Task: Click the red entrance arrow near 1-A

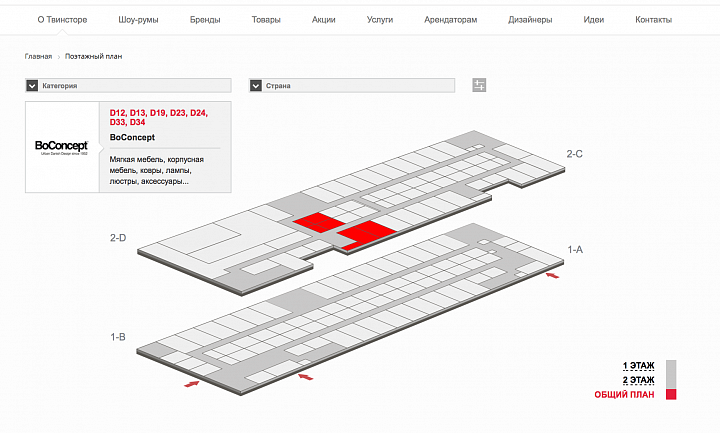Action: 551,278
